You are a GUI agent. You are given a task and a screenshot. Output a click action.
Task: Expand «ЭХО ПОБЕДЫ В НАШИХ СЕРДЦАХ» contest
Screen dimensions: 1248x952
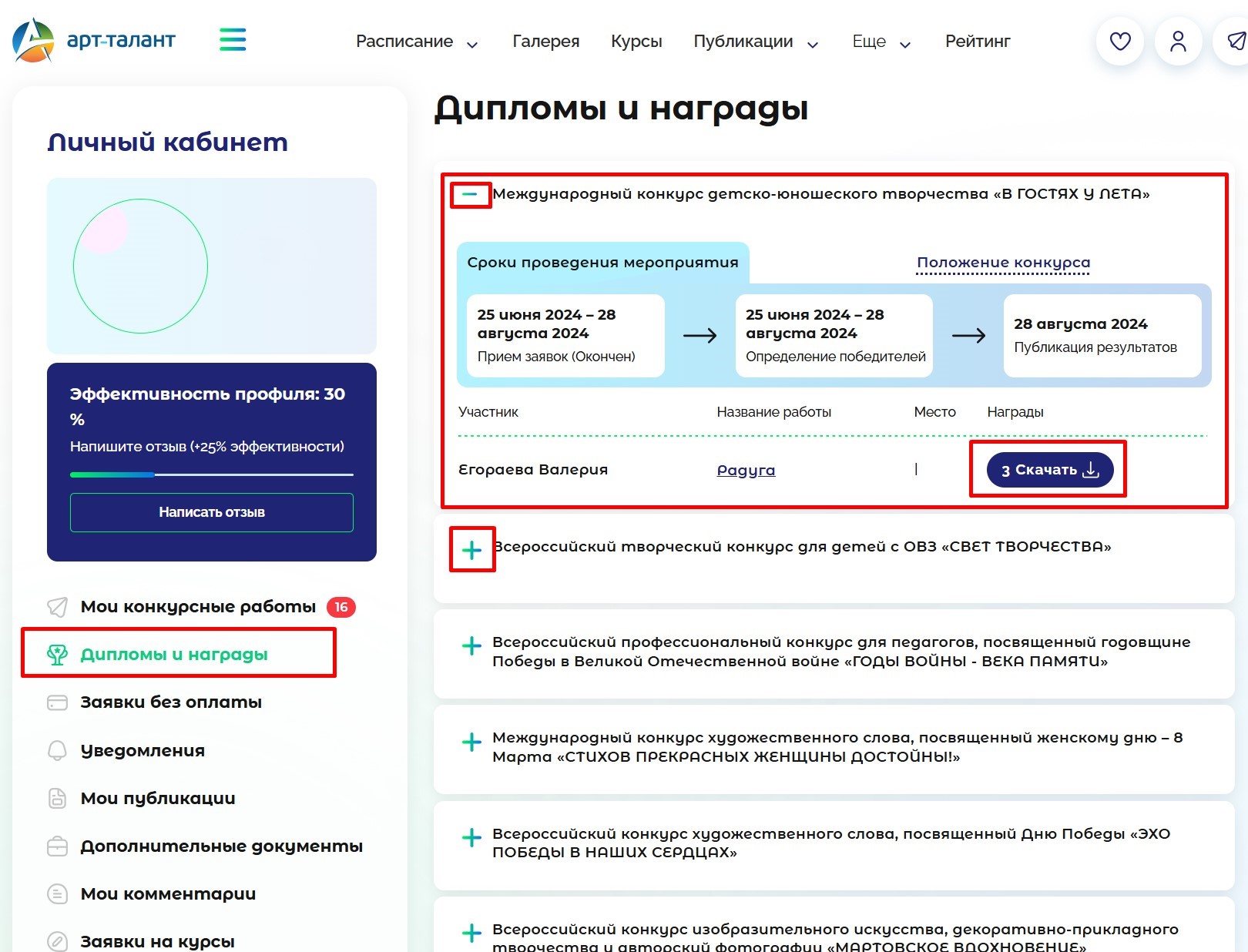point(471,837)
